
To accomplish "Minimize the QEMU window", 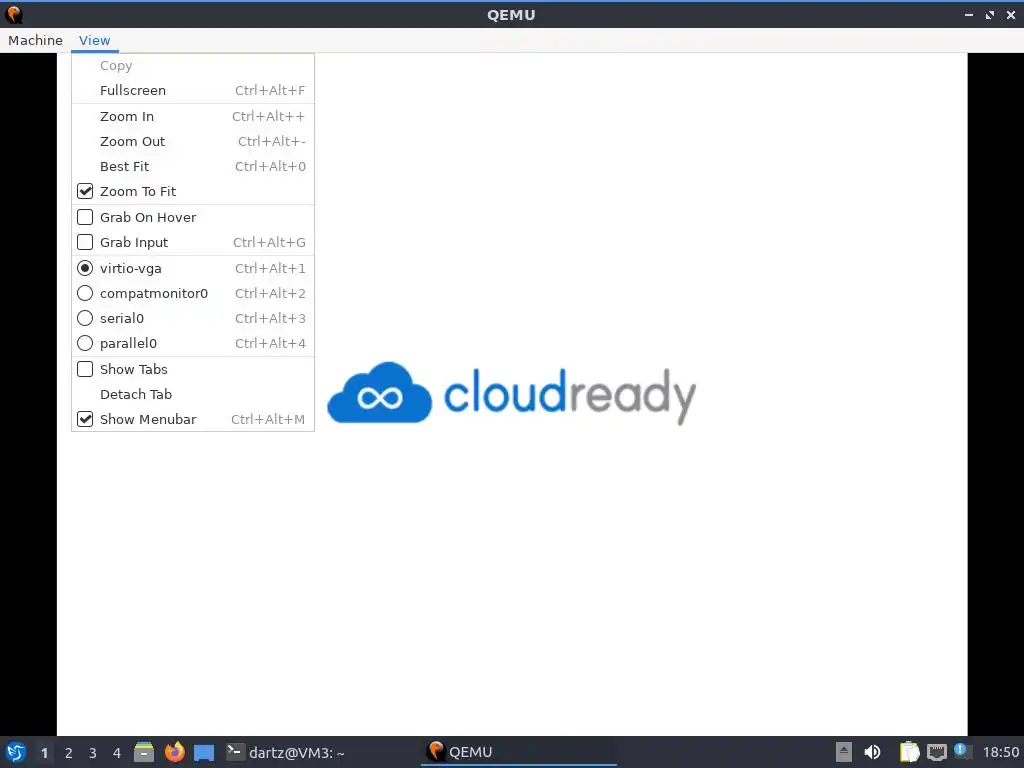I will [x=969, y=14].
